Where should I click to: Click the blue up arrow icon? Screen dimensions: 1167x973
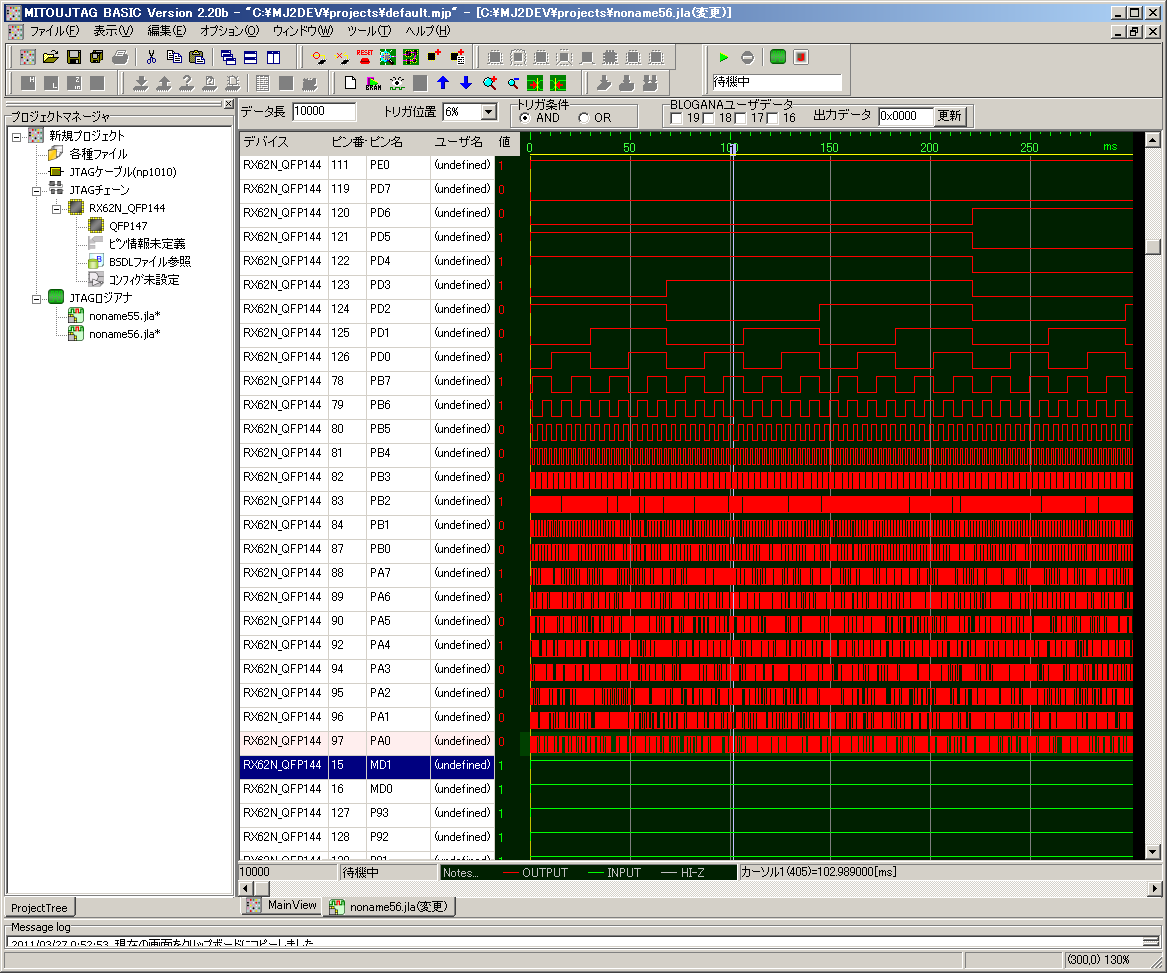pos(443,82)
